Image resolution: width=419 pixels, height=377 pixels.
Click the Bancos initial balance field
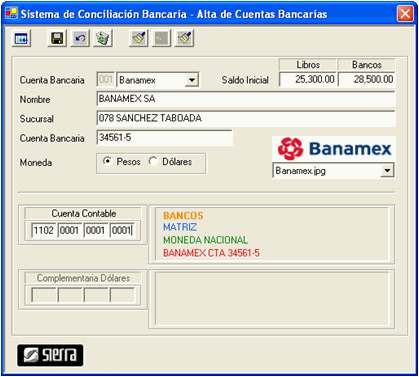pyautogui.click(x=367, y=79)
